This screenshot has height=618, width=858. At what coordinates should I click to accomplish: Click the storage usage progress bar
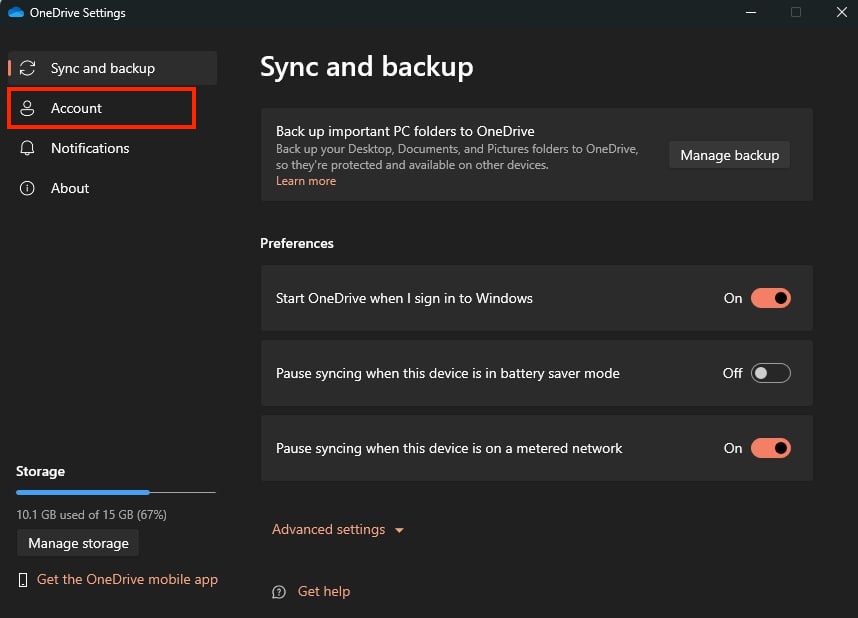point(115,492)
